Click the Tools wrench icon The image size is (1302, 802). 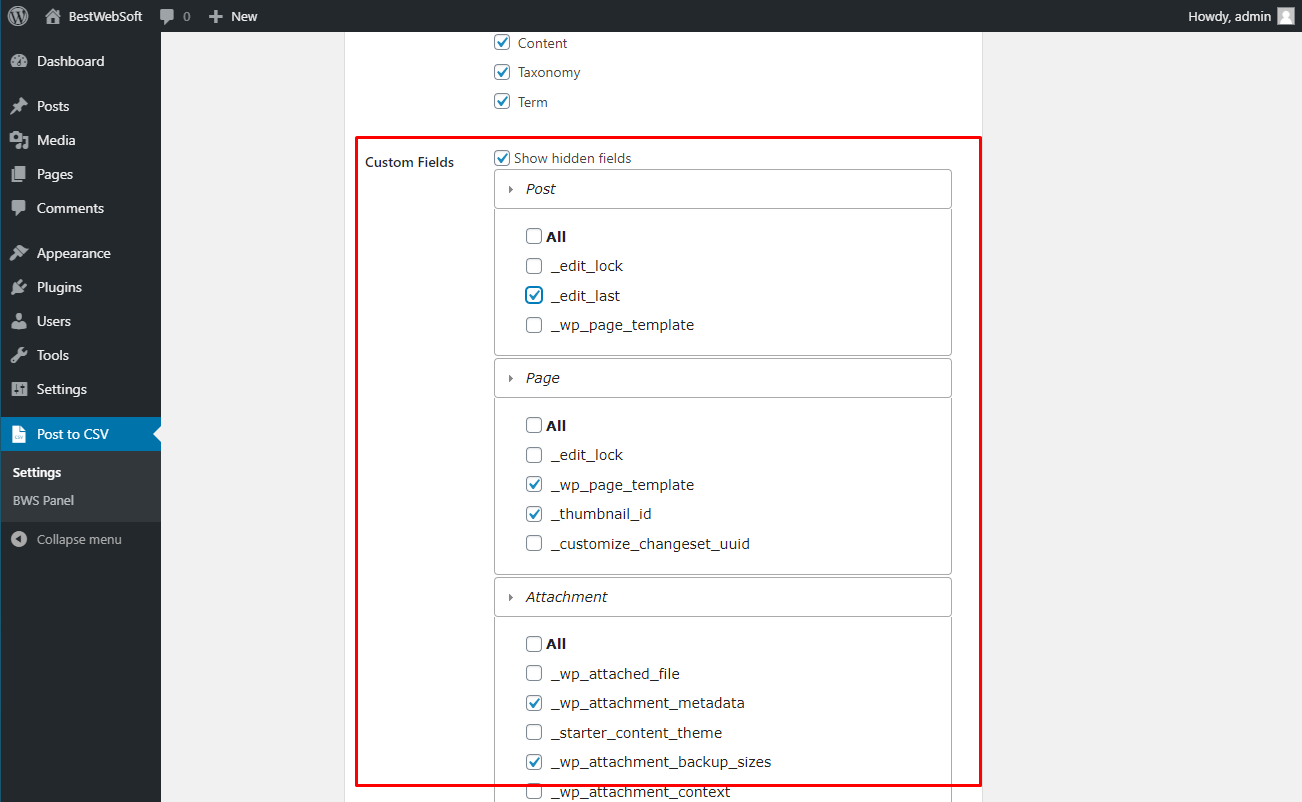coord(19,355)
